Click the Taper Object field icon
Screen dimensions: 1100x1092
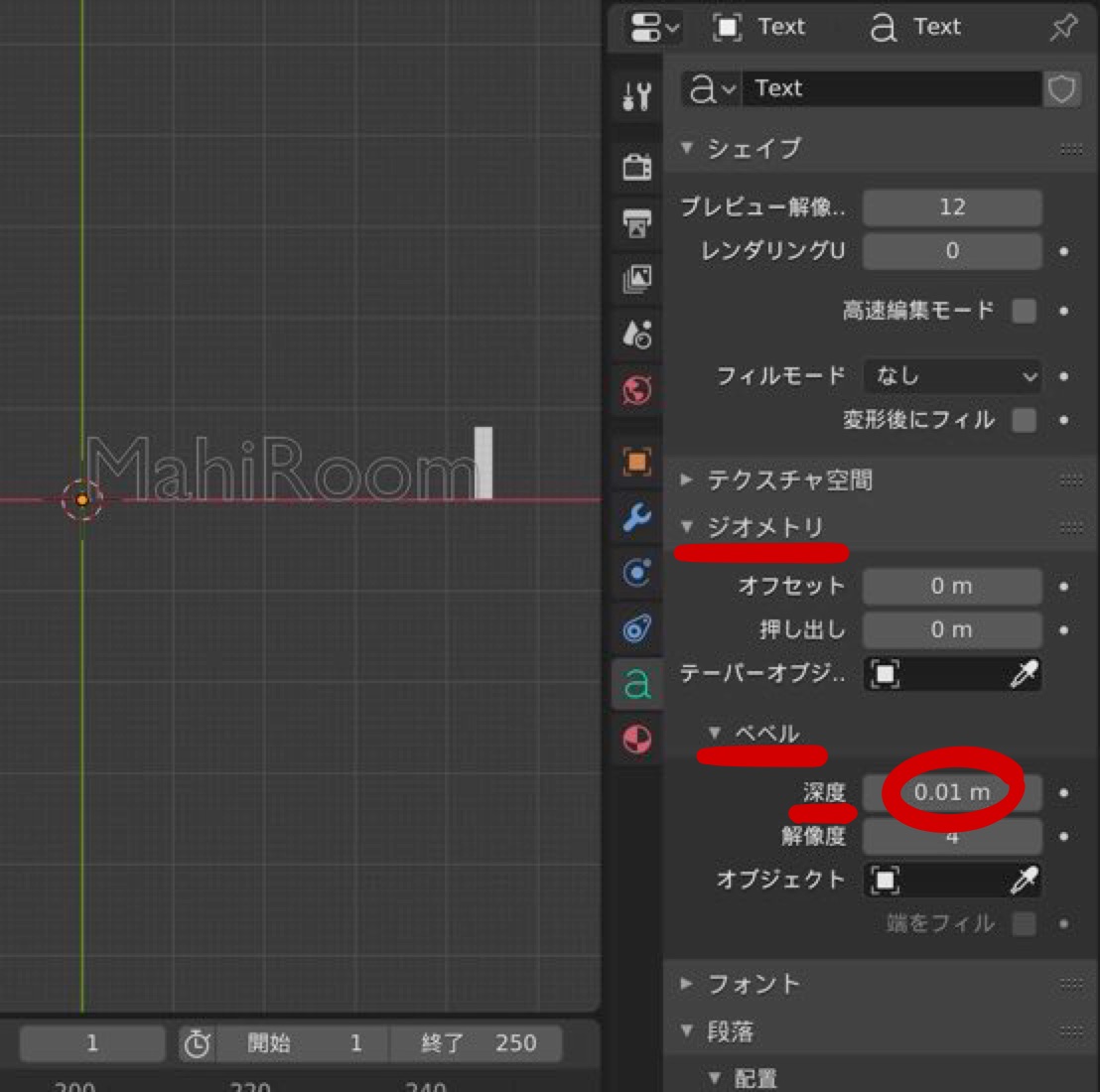pos(885,673)
